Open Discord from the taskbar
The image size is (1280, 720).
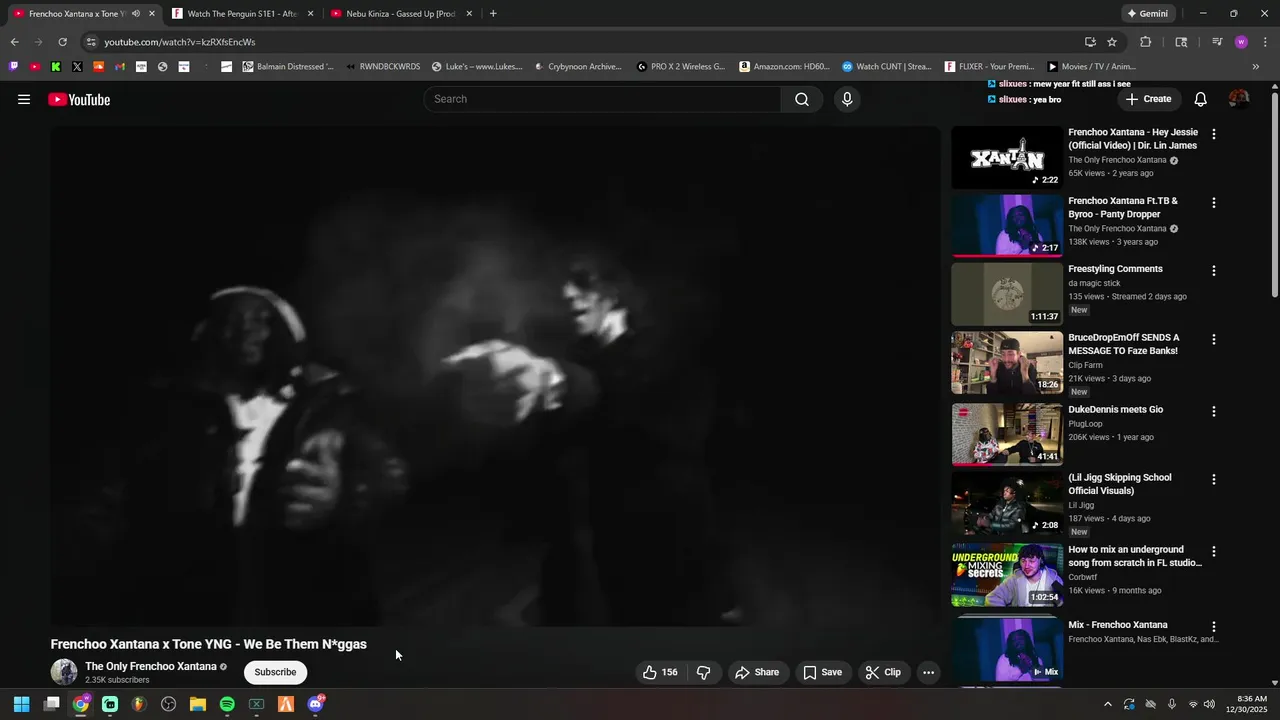pyautogui.click(x=315, y=704)
